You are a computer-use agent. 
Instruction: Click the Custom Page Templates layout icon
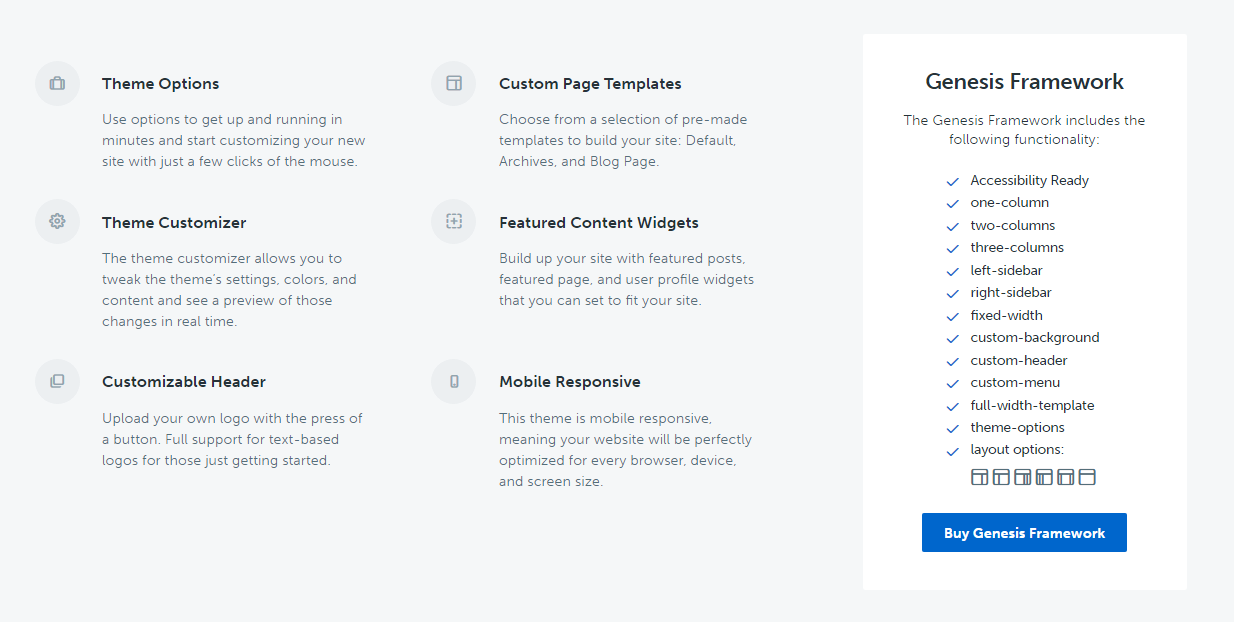pyautogui.click(x=454, y=83)
